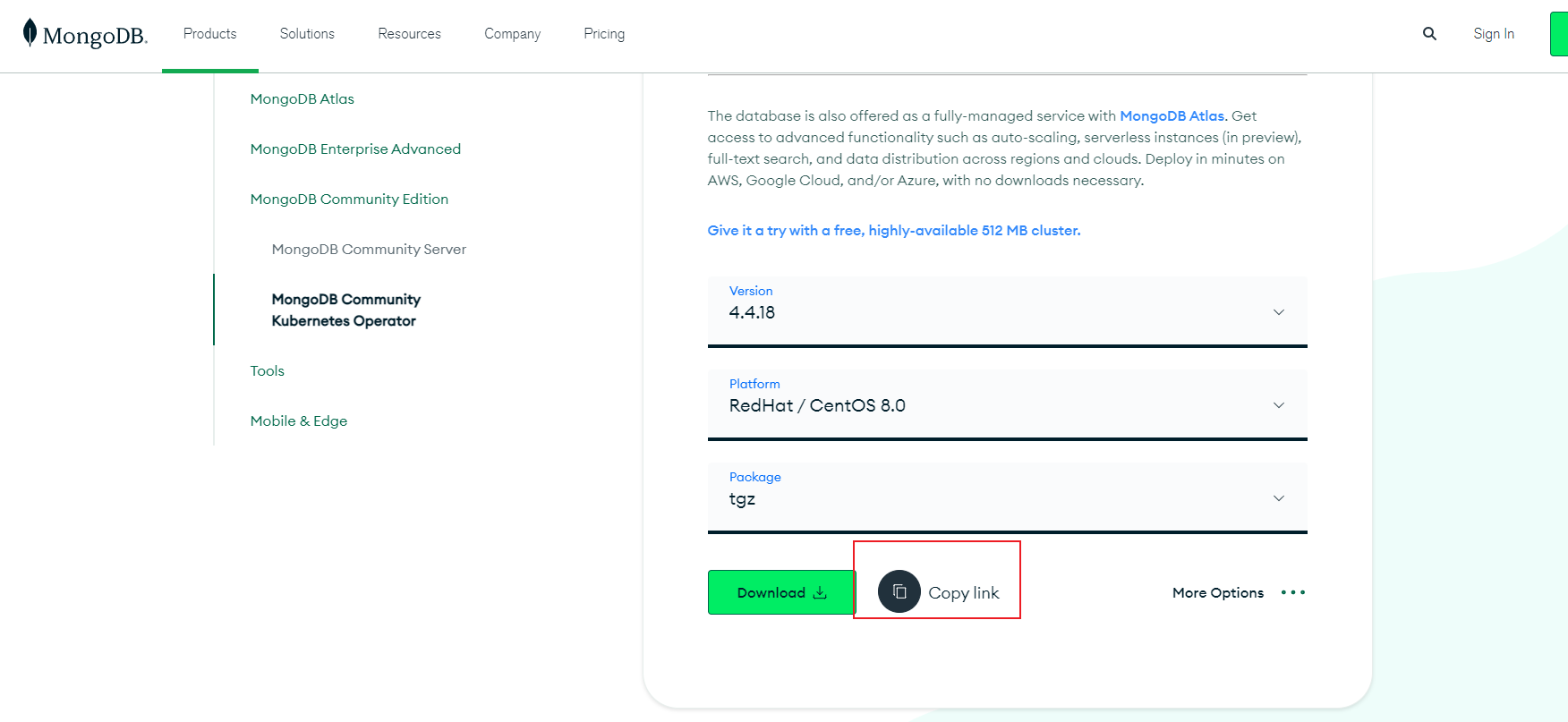The width and height of the screenshot is (1568, 722).
Task: Open the search magnifier icon
Action: (1429, 33)
